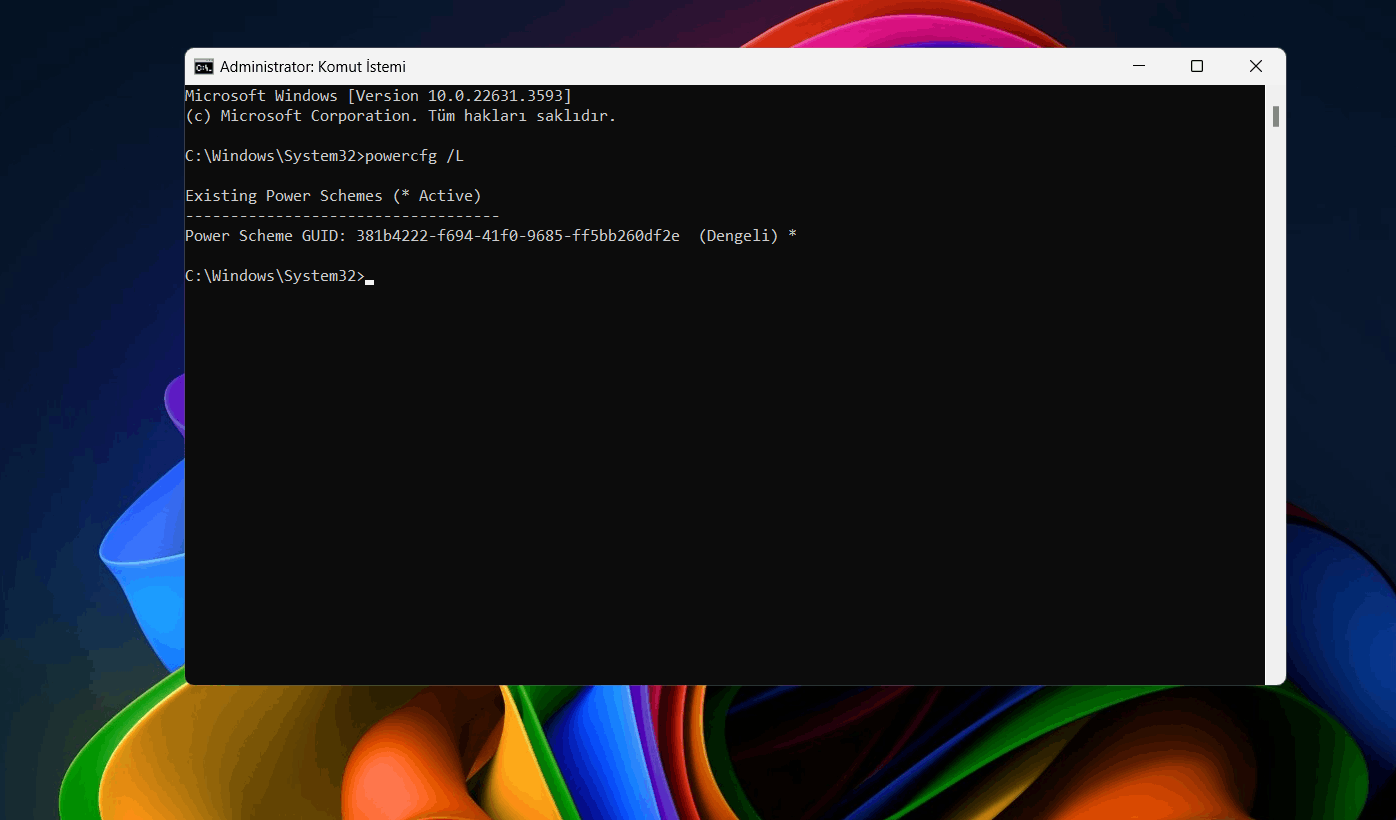This screenshot has height=820, width=1396.
Task: Minimize the Komut İstemi window
Action: coord(1139,67)
